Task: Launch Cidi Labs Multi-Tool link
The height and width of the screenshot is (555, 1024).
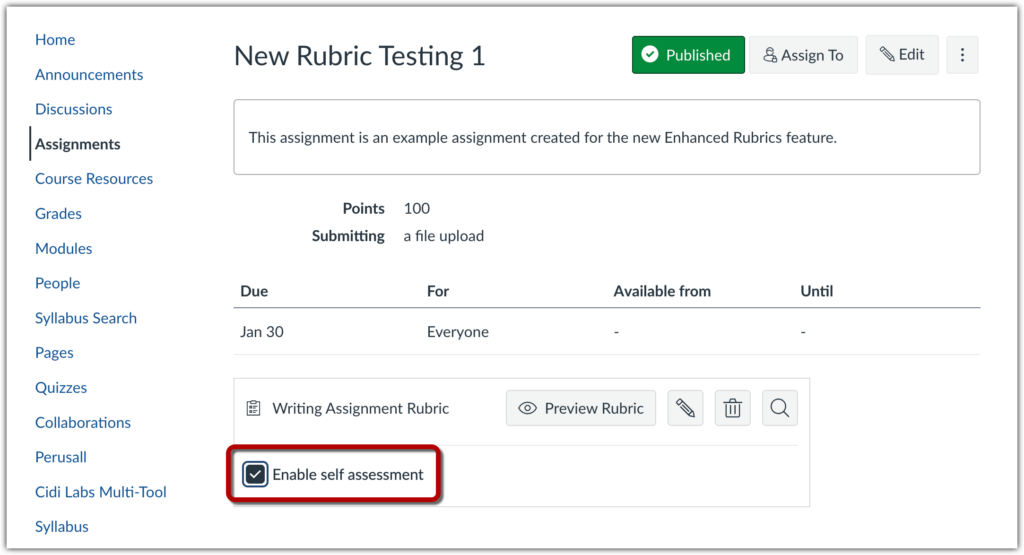Action: [100, 492]
